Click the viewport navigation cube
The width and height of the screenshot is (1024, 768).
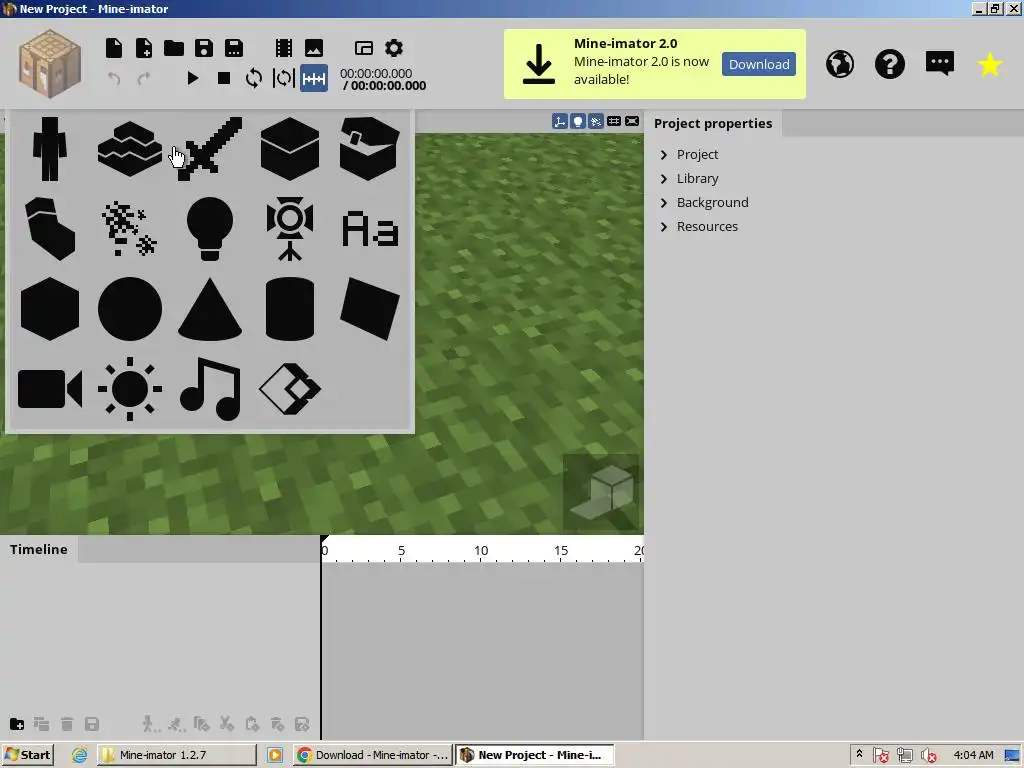click(601, 493)
